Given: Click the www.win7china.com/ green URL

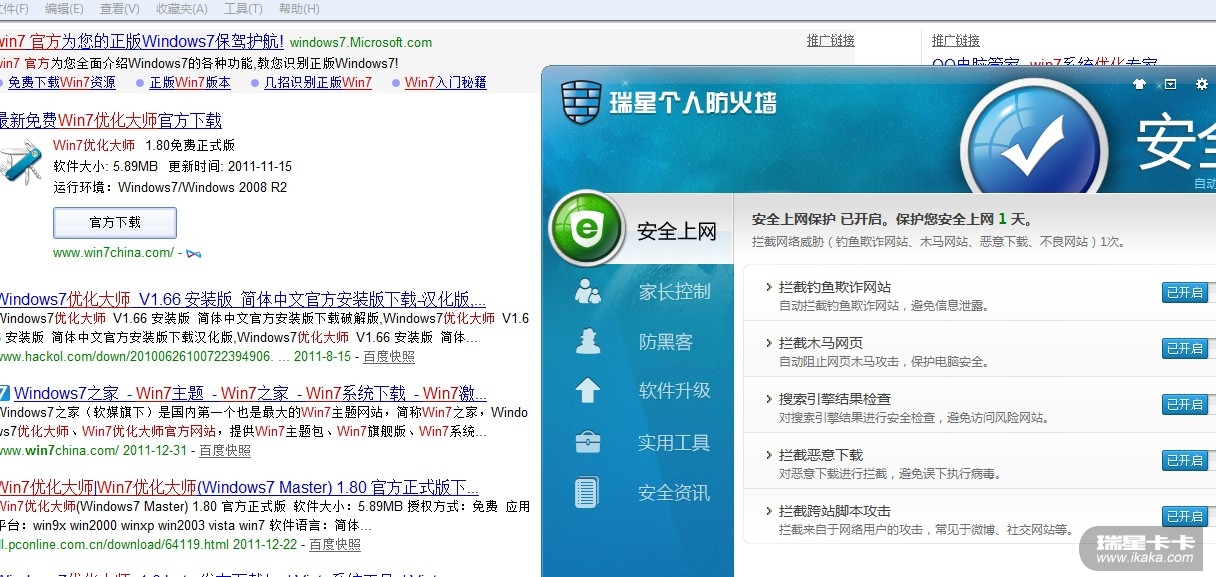Looking at the screenshot, I should coord(113,253).
